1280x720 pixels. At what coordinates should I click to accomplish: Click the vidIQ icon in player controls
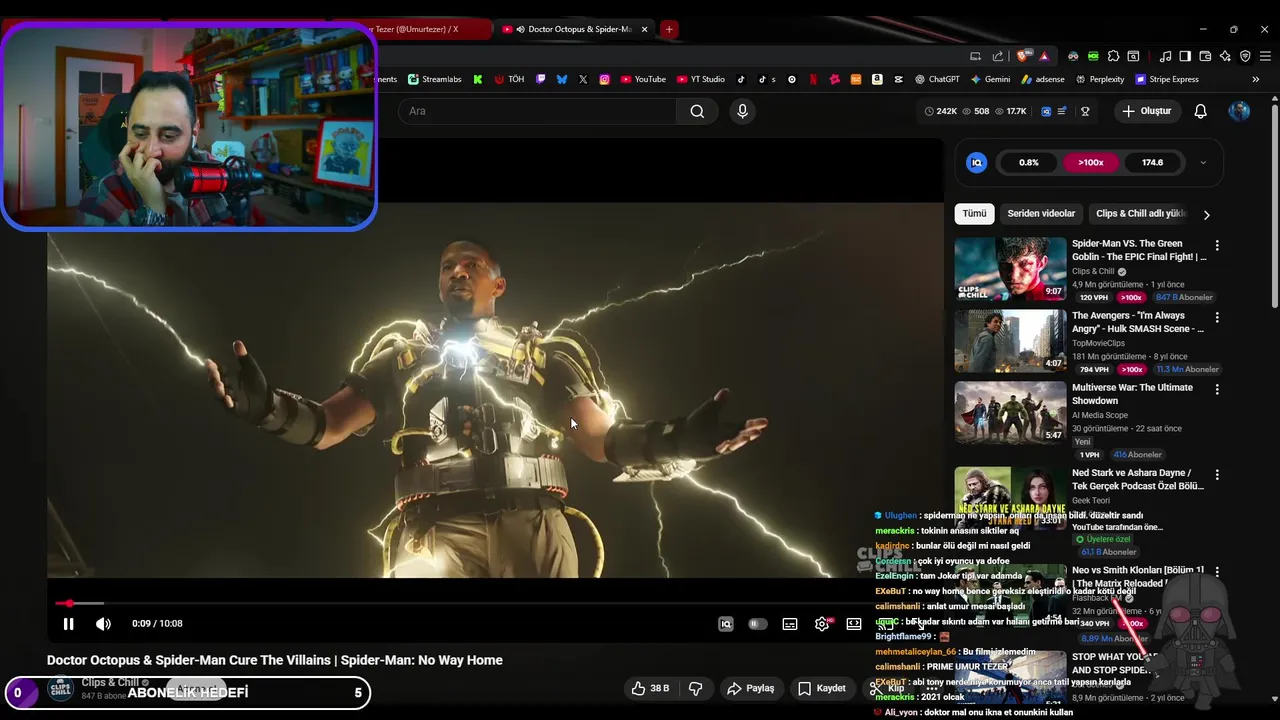point(726,624)
